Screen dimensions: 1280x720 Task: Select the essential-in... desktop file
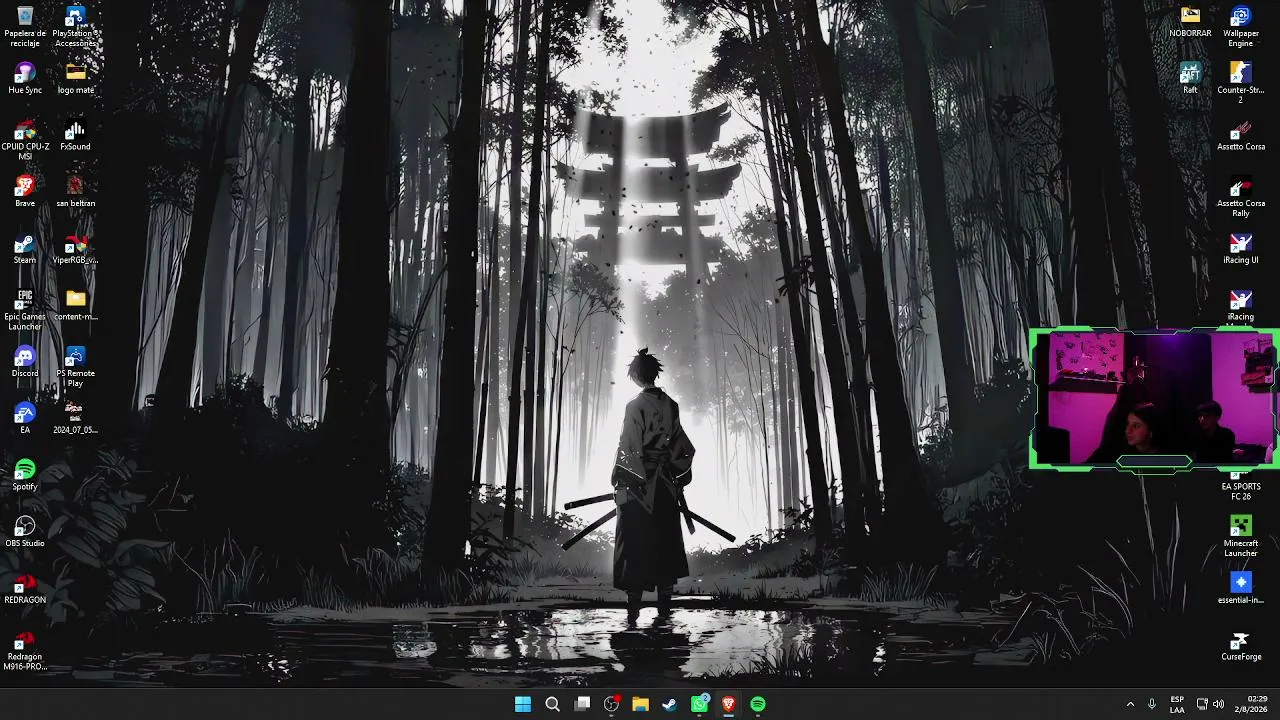[x=1241, y=589]
